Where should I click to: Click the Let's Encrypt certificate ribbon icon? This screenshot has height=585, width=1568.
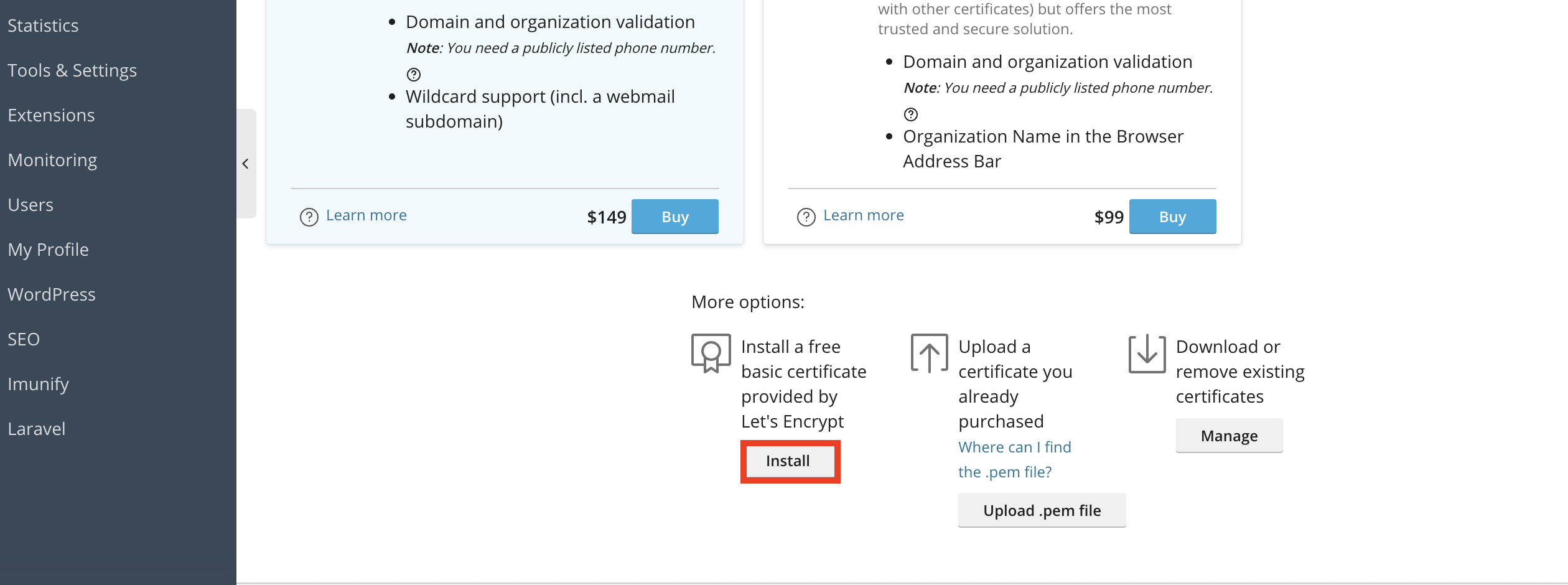pos(711,353)
